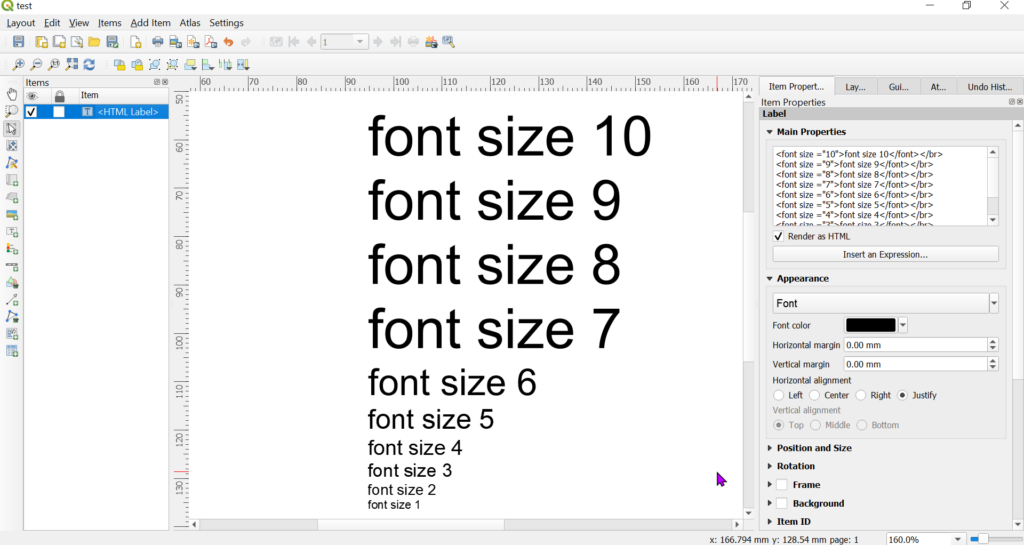Undo the last action

[228, 42]
